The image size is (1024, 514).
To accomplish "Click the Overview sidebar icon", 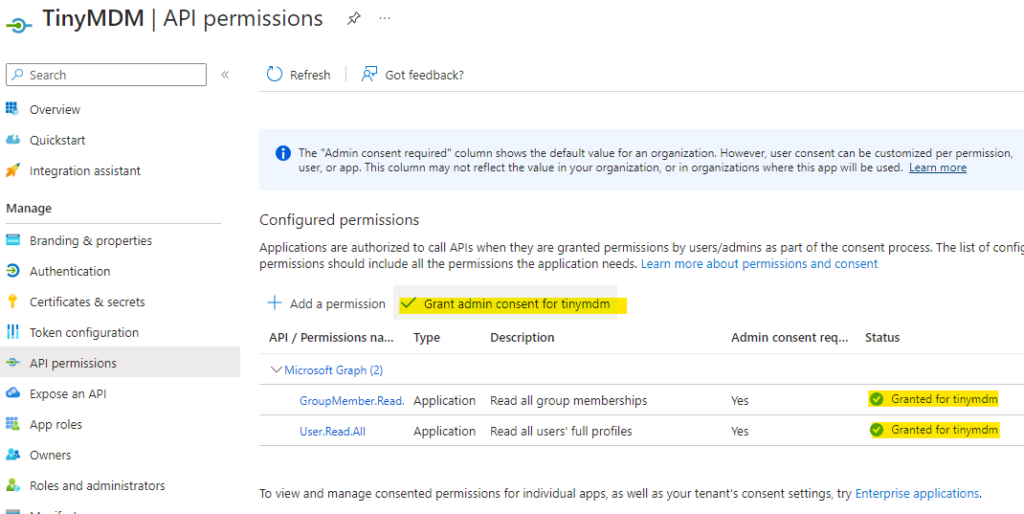I will (12, 108).
